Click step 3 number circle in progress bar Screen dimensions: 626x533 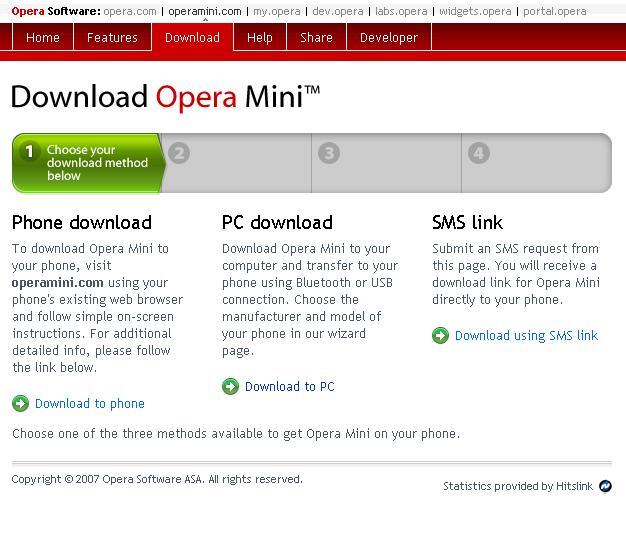pyautogui.click(x=329, y=153)
